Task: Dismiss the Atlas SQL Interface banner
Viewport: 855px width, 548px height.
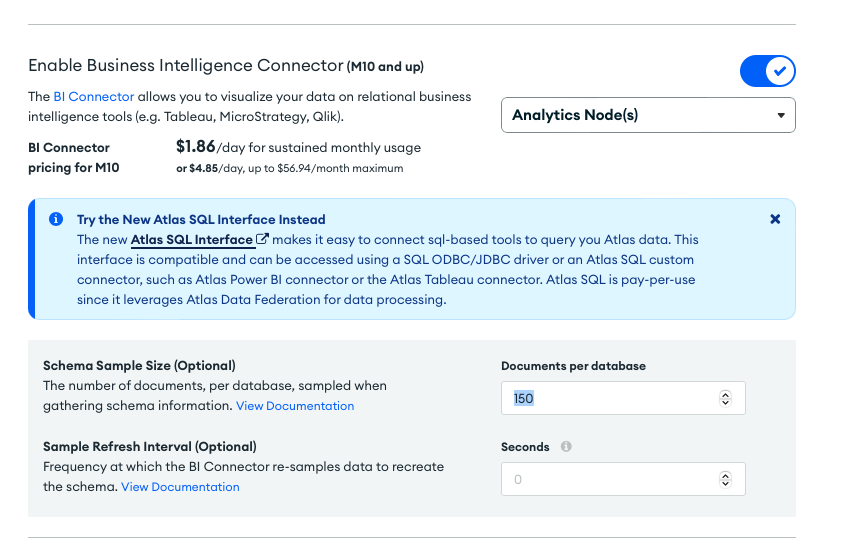Action: click(775, 219)
